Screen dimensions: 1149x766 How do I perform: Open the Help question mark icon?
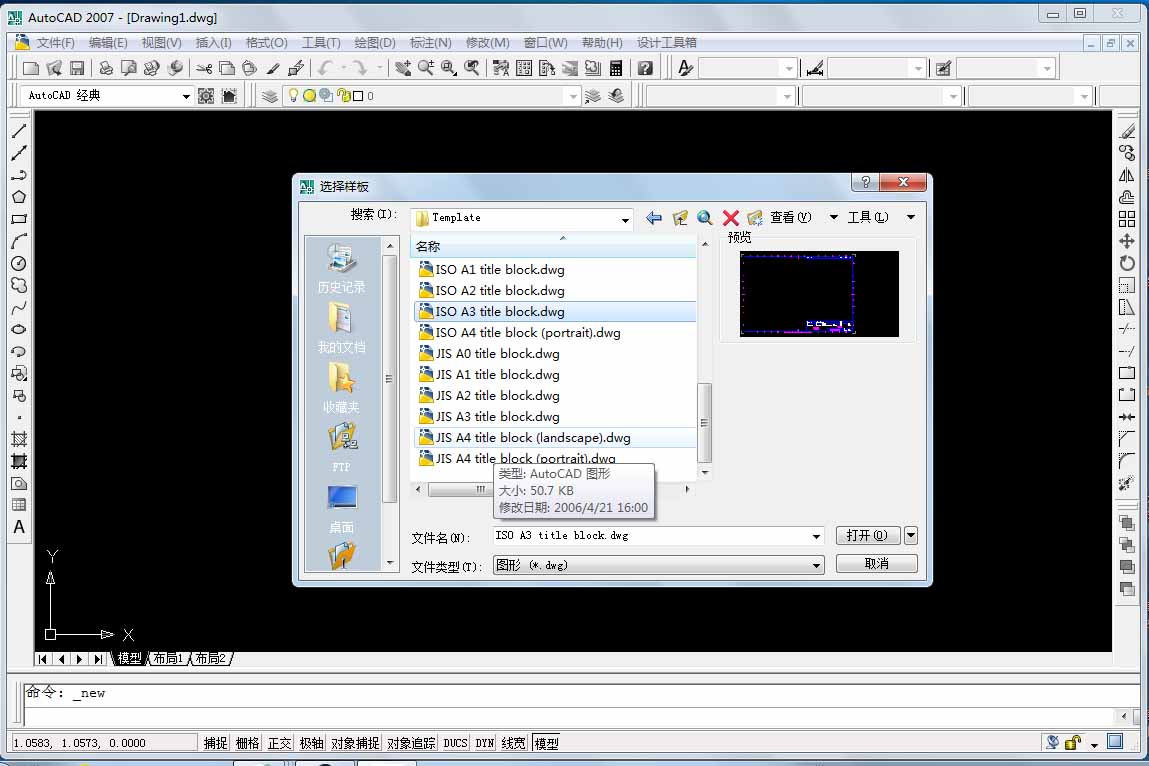coord(645,68)
